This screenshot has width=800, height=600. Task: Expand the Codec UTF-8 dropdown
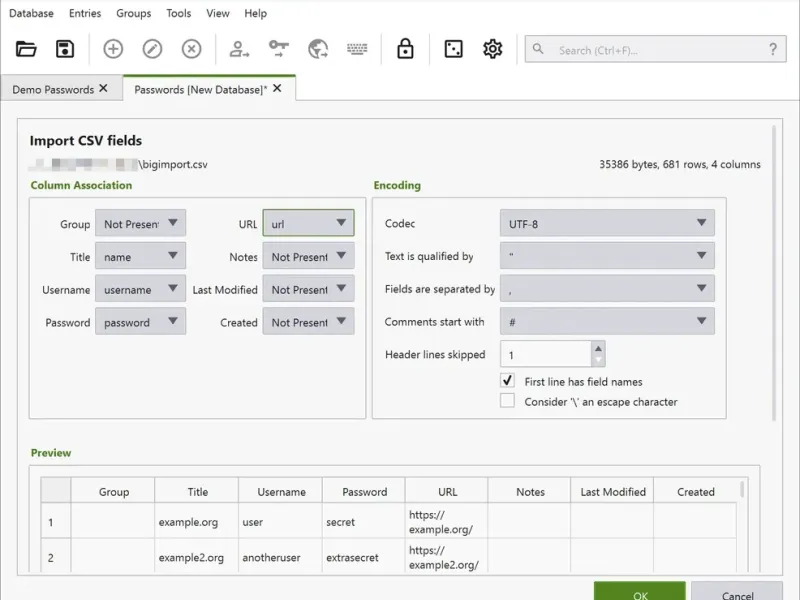[607, 224]
